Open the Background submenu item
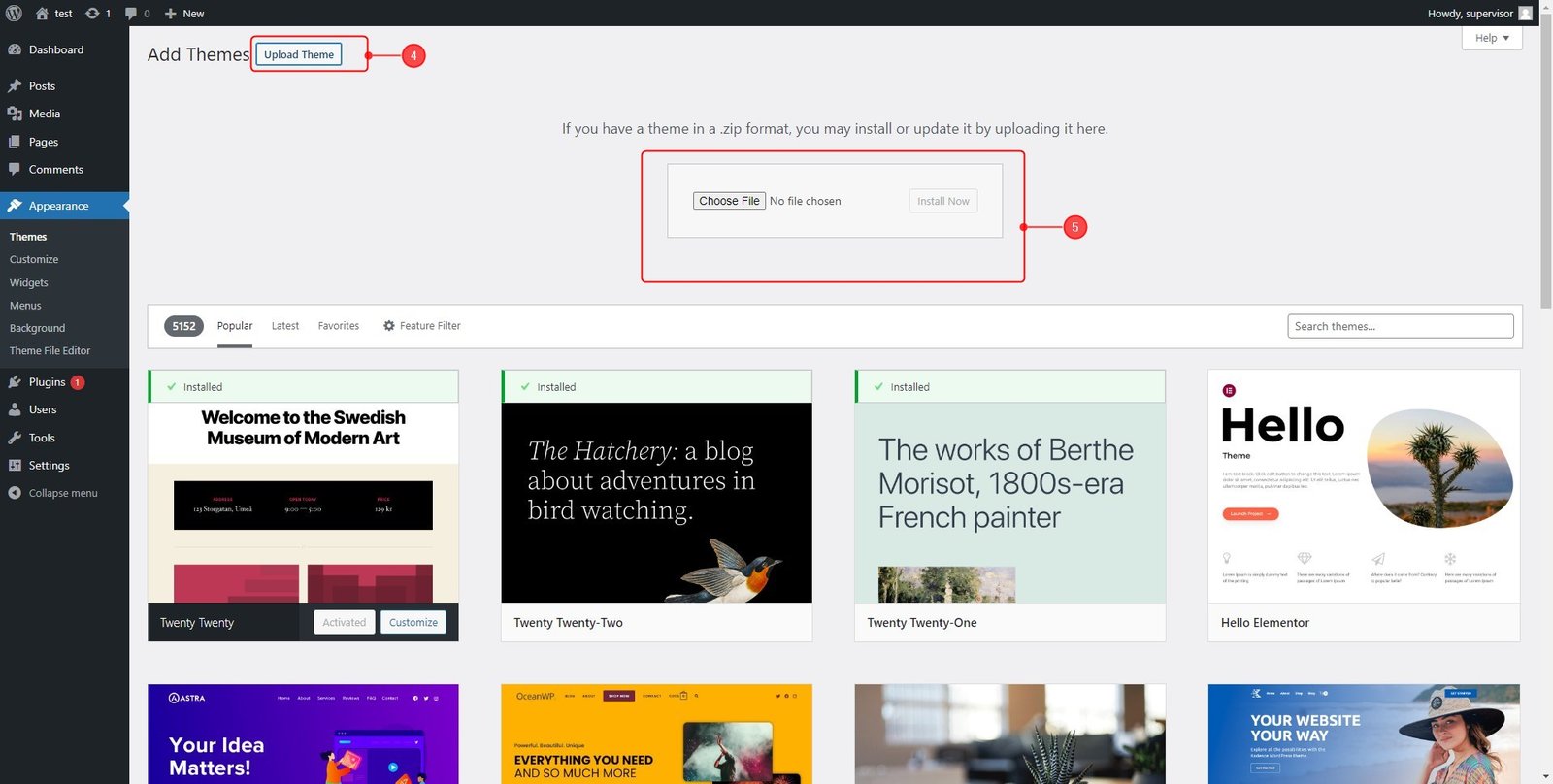This screenshot has width=1553, height=784. pyautogui.click(x=37, y=328)
